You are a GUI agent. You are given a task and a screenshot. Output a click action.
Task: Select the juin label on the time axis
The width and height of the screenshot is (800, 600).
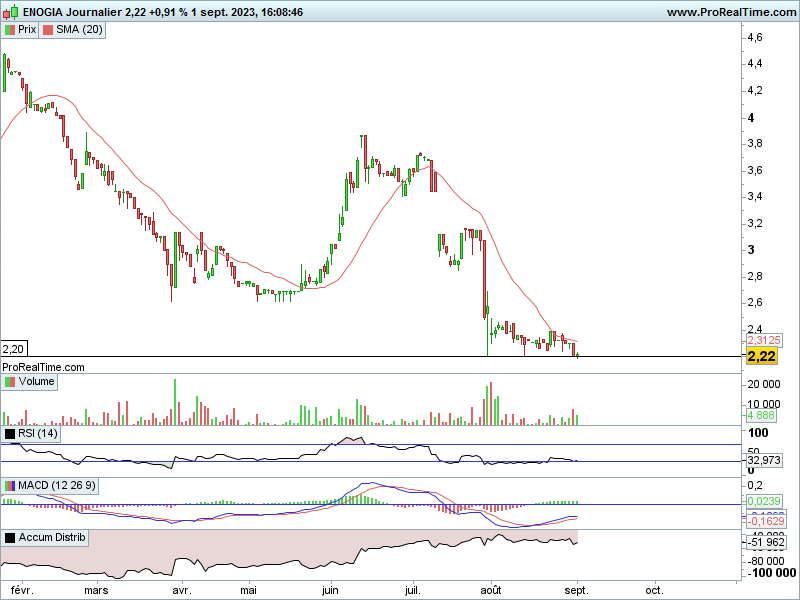331,590
